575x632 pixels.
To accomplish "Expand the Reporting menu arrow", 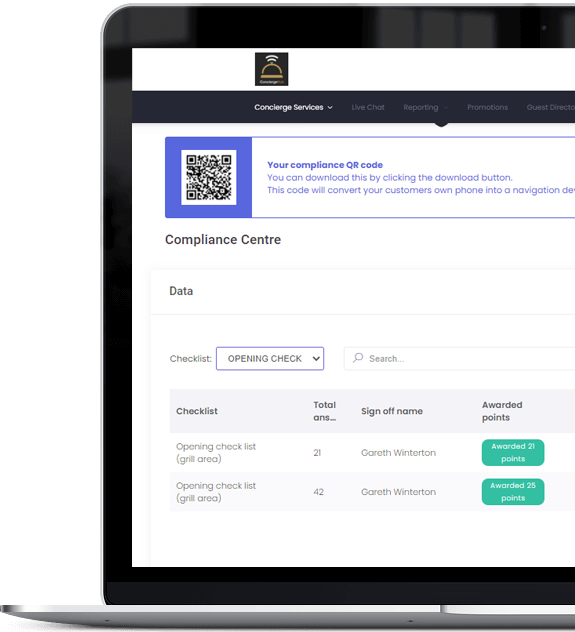I will [445, 108].
